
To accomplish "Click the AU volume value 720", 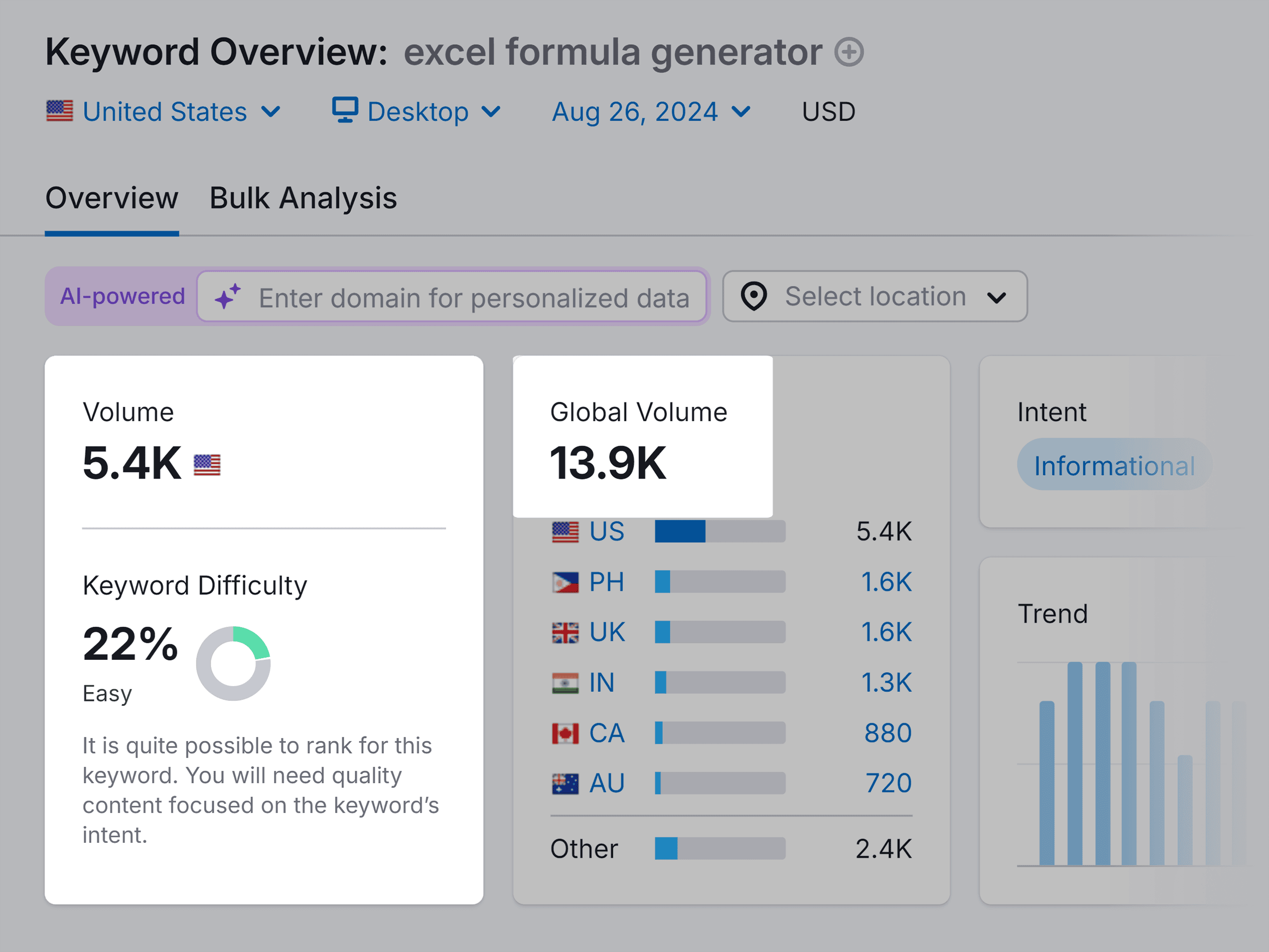I will pos(889,784).
